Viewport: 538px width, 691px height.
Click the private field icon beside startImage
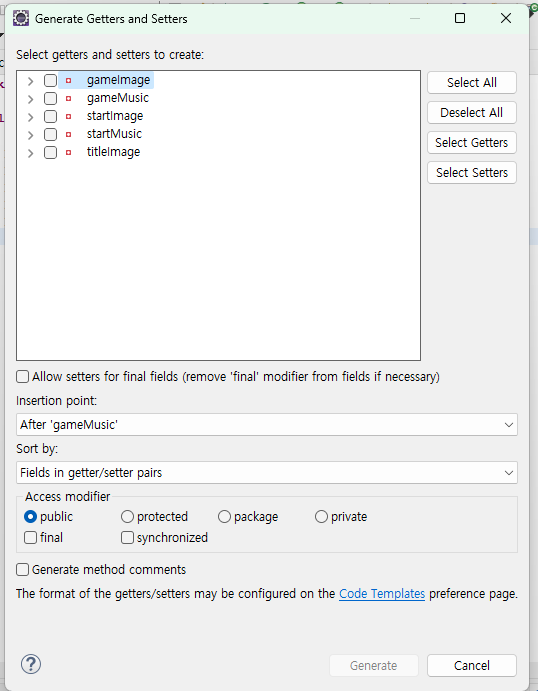pos(68,116)
